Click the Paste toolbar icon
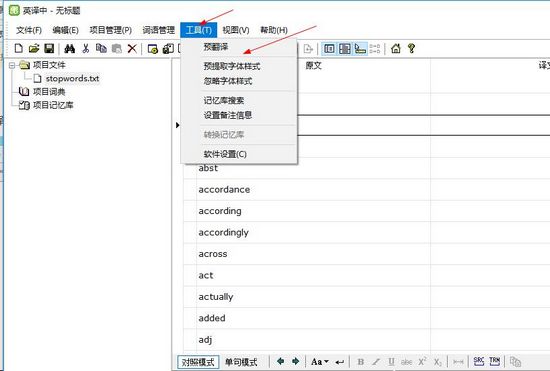This screenshot has width=550, height=371. click(x=116, y=48)
